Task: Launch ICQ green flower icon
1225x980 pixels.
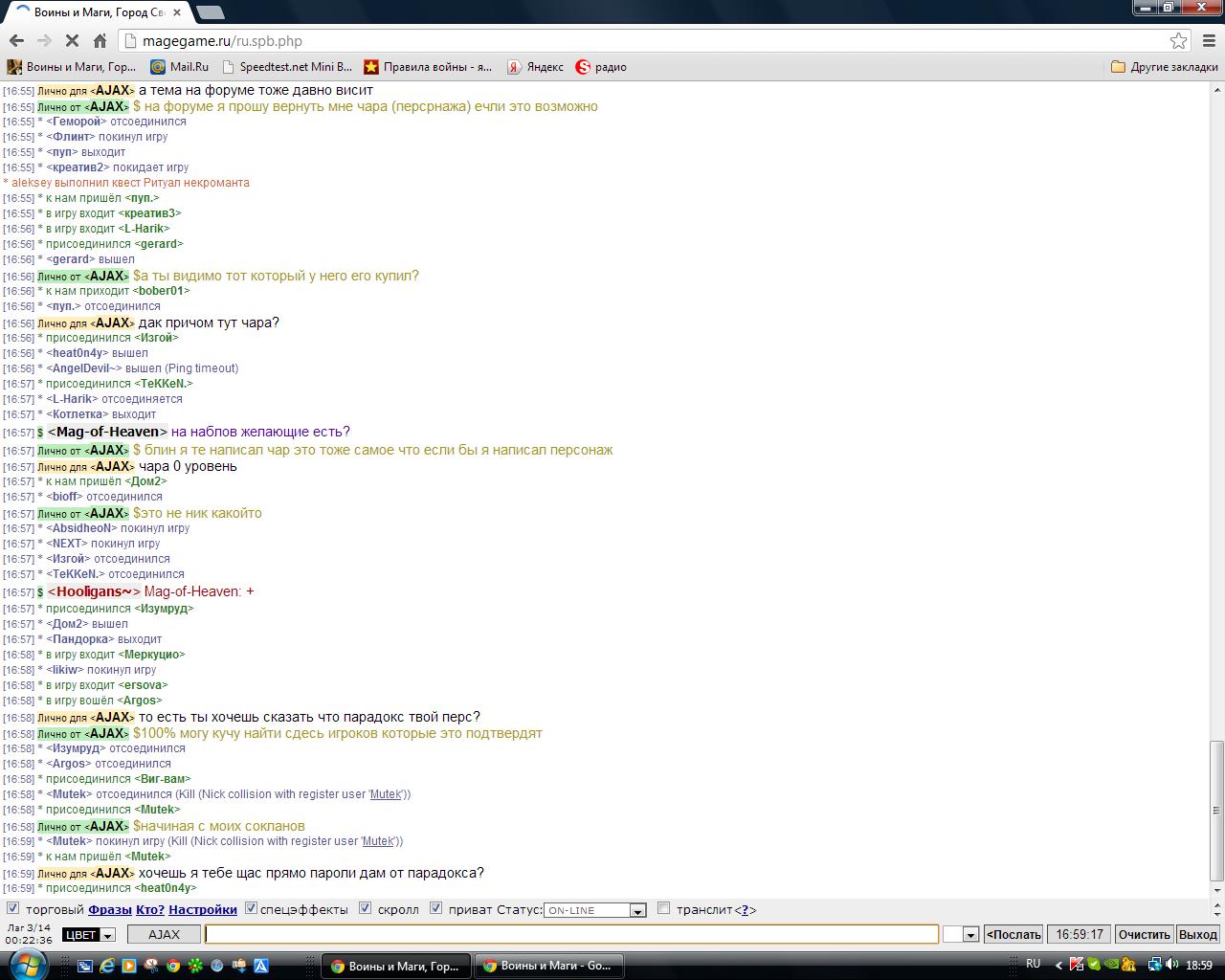Action: 195,966
